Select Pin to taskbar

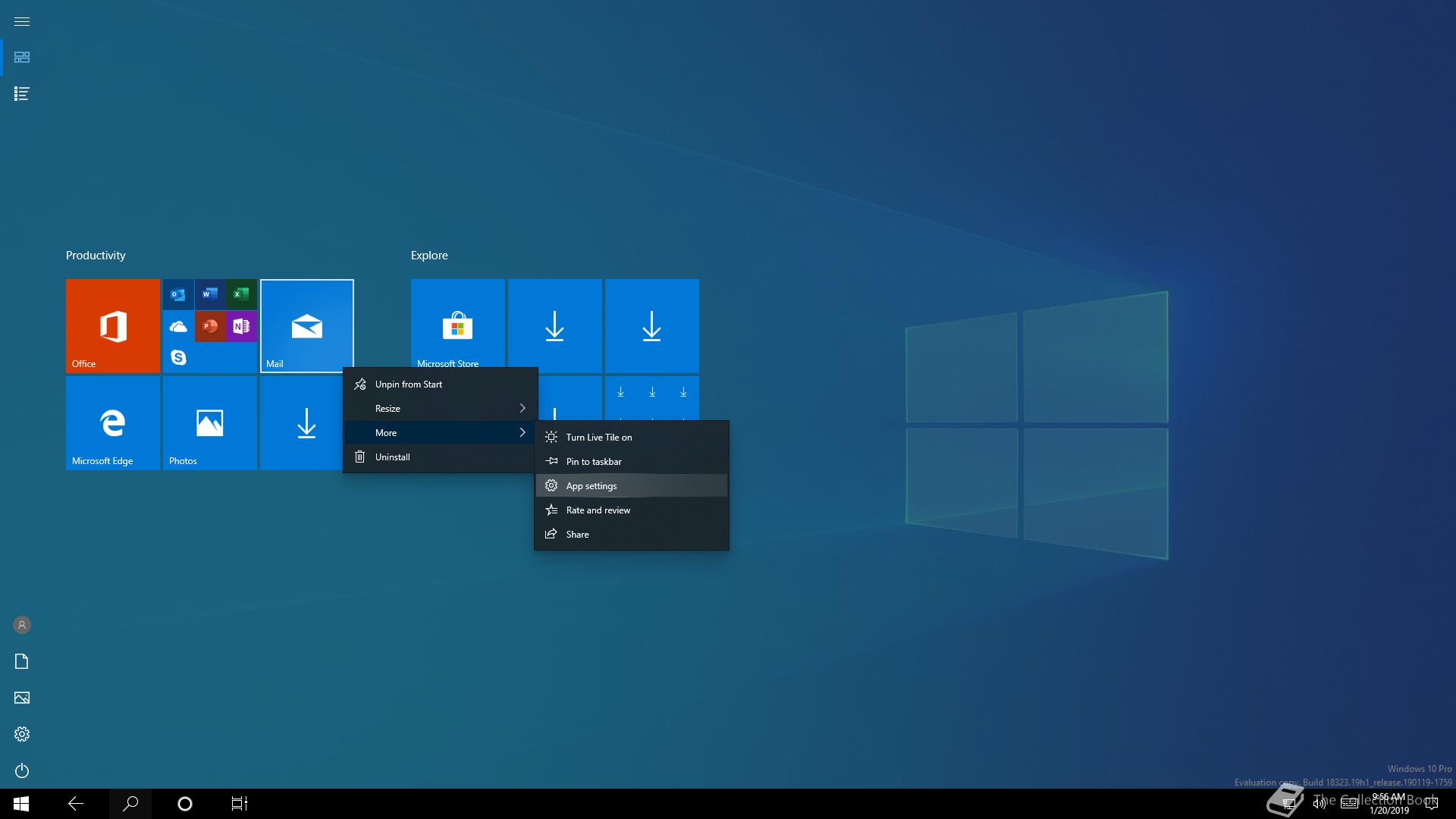632,462
